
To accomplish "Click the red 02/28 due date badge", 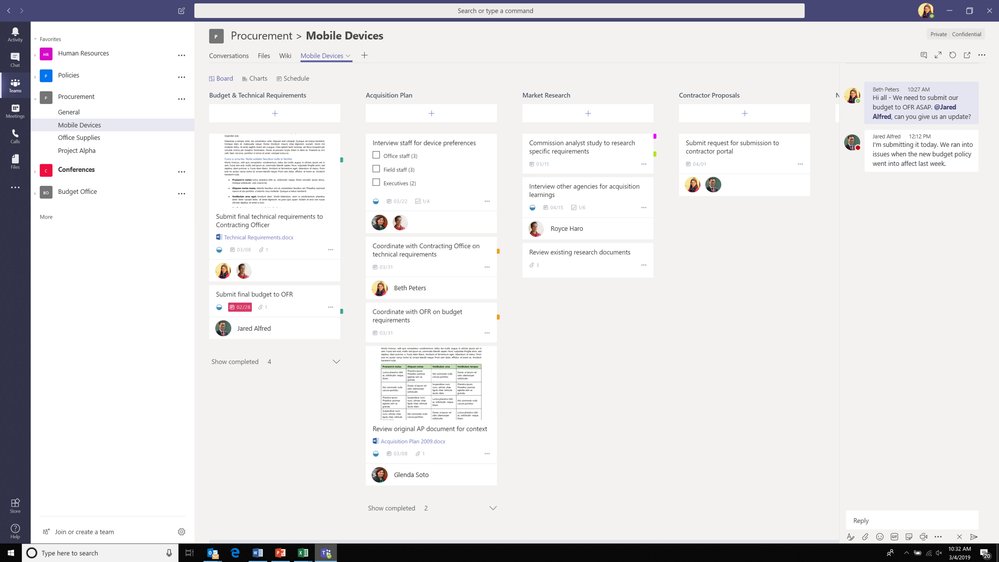I will click(240, 307).
